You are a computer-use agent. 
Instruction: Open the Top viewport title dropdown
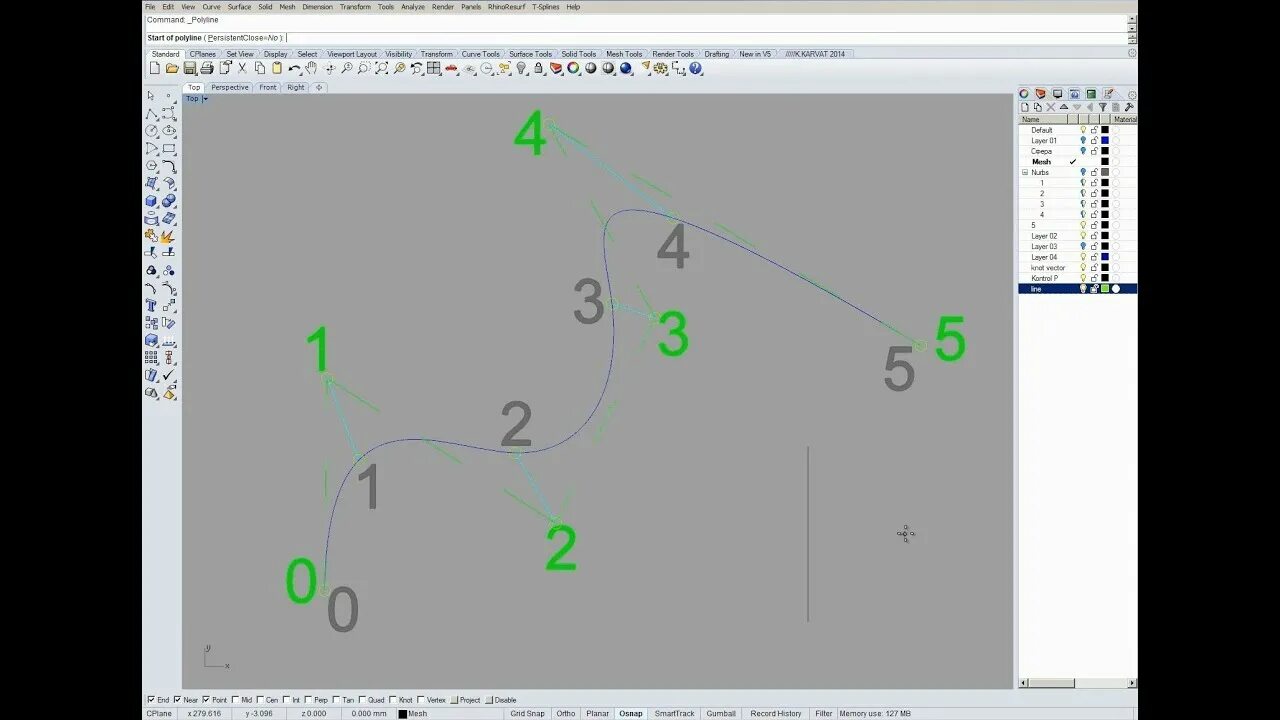coord(205,98)
